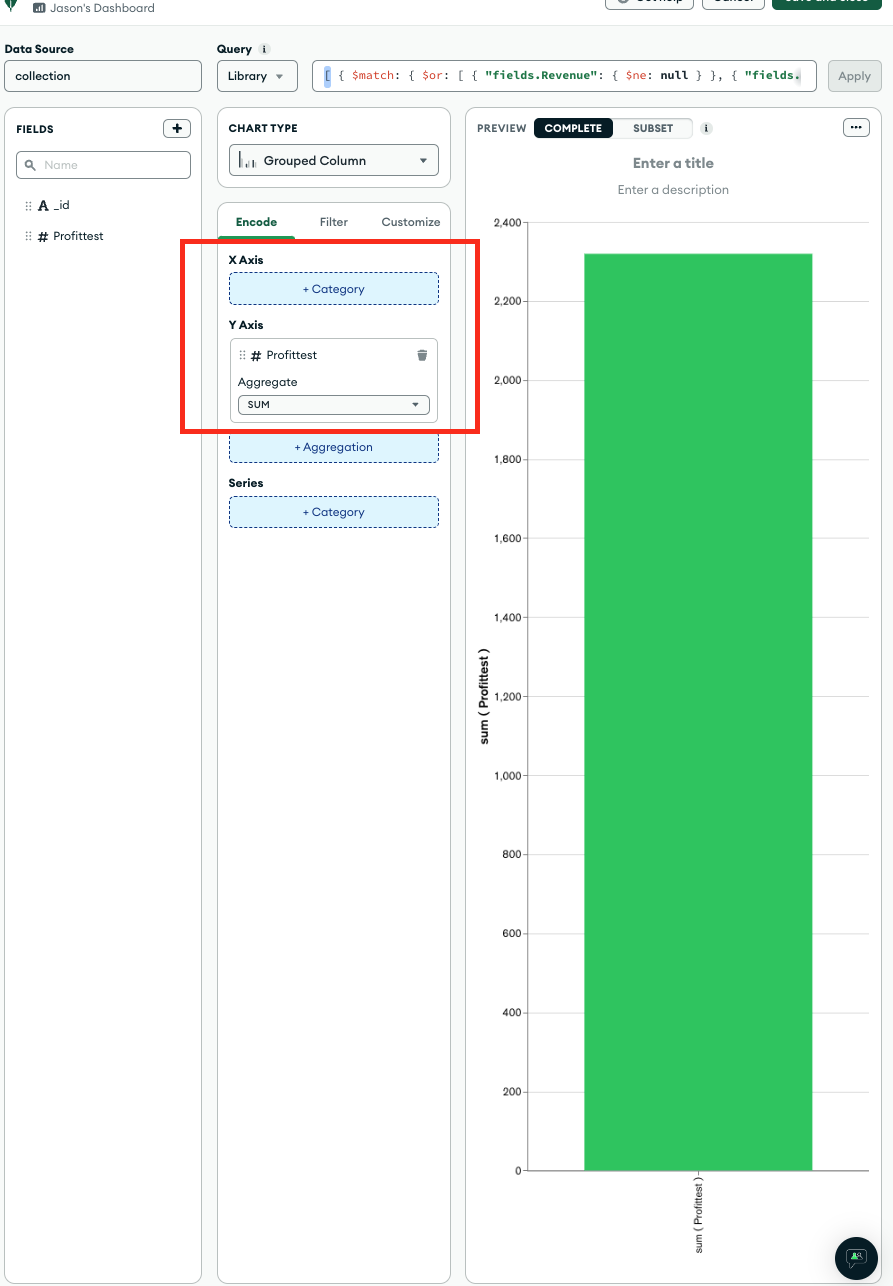
Task: Grab the Y Axis Profittest drag handle
Action: 242,355
